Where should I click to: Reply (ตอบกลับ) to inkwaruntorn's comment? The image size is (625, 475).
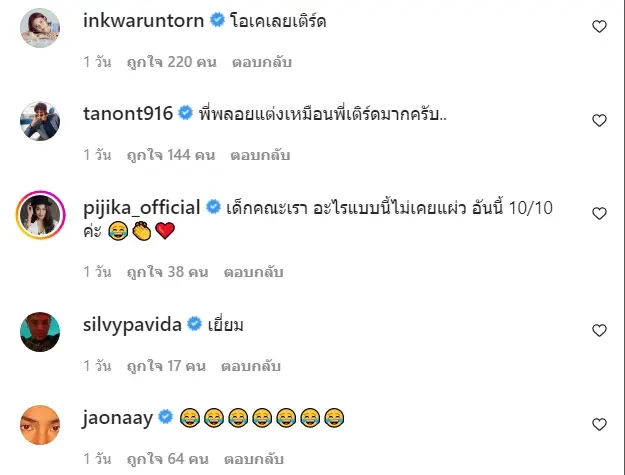262,62
